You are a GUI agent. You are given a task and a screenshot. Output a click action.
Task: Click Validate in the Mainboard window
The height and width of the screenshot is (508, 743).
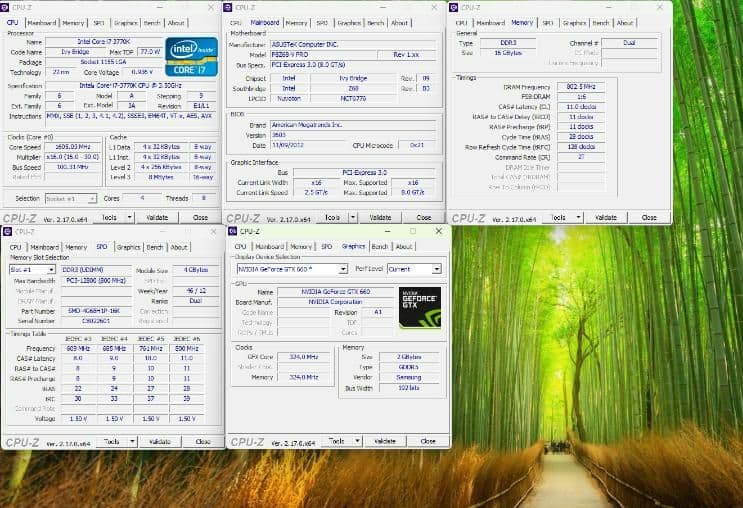click(x=380, y=218)
